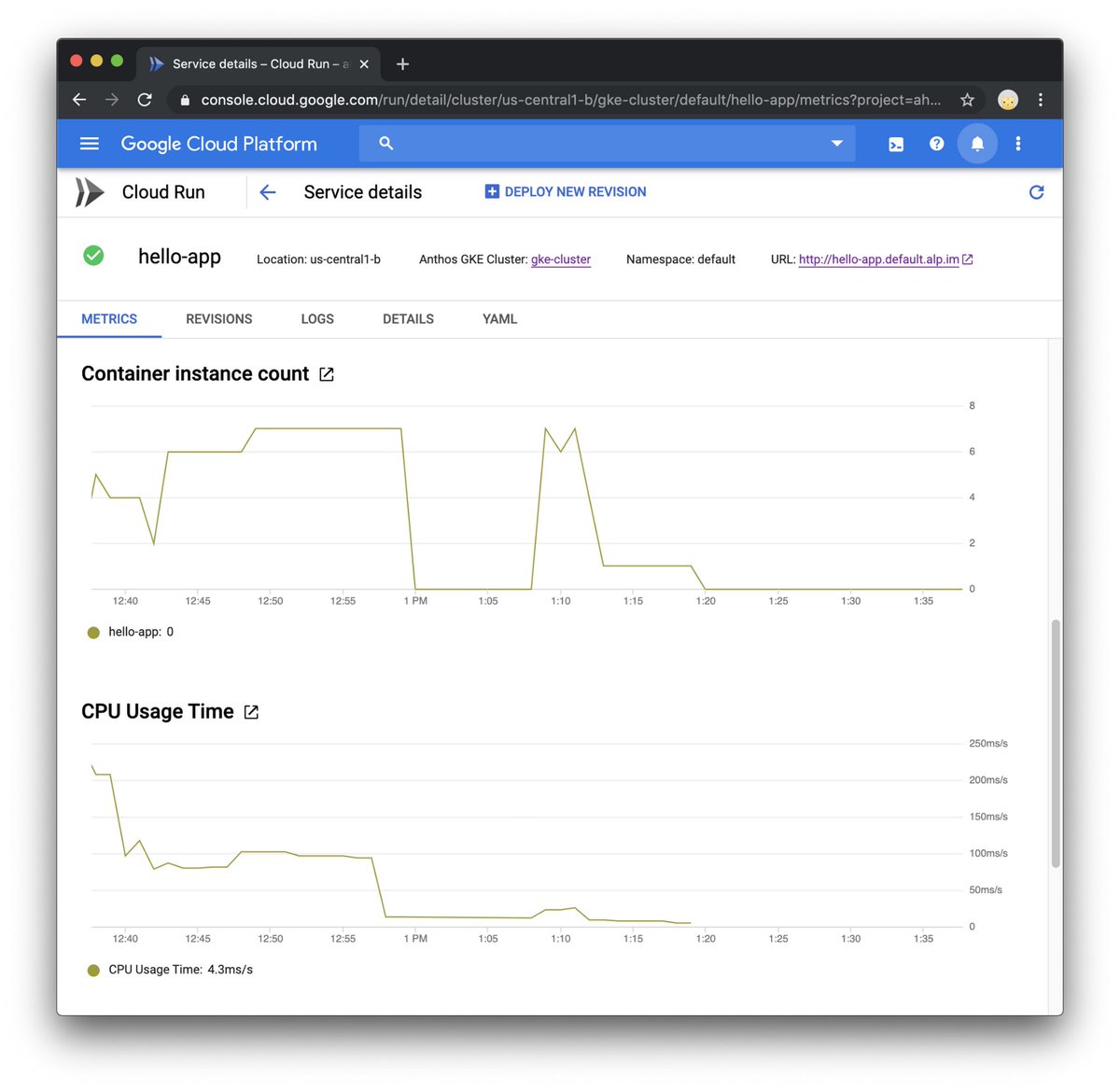Refresh metrics with the reload icon
The image size is (1120, 1091).
(x=1036, y=192)
